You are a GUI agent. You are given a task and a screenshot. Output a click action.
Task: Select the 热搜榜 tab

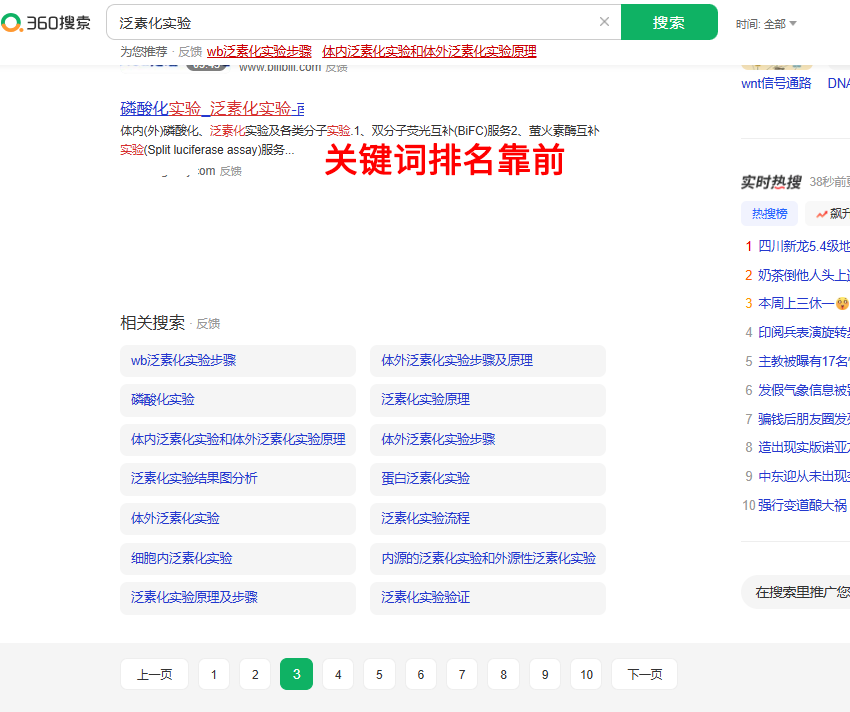click(769, 213)
